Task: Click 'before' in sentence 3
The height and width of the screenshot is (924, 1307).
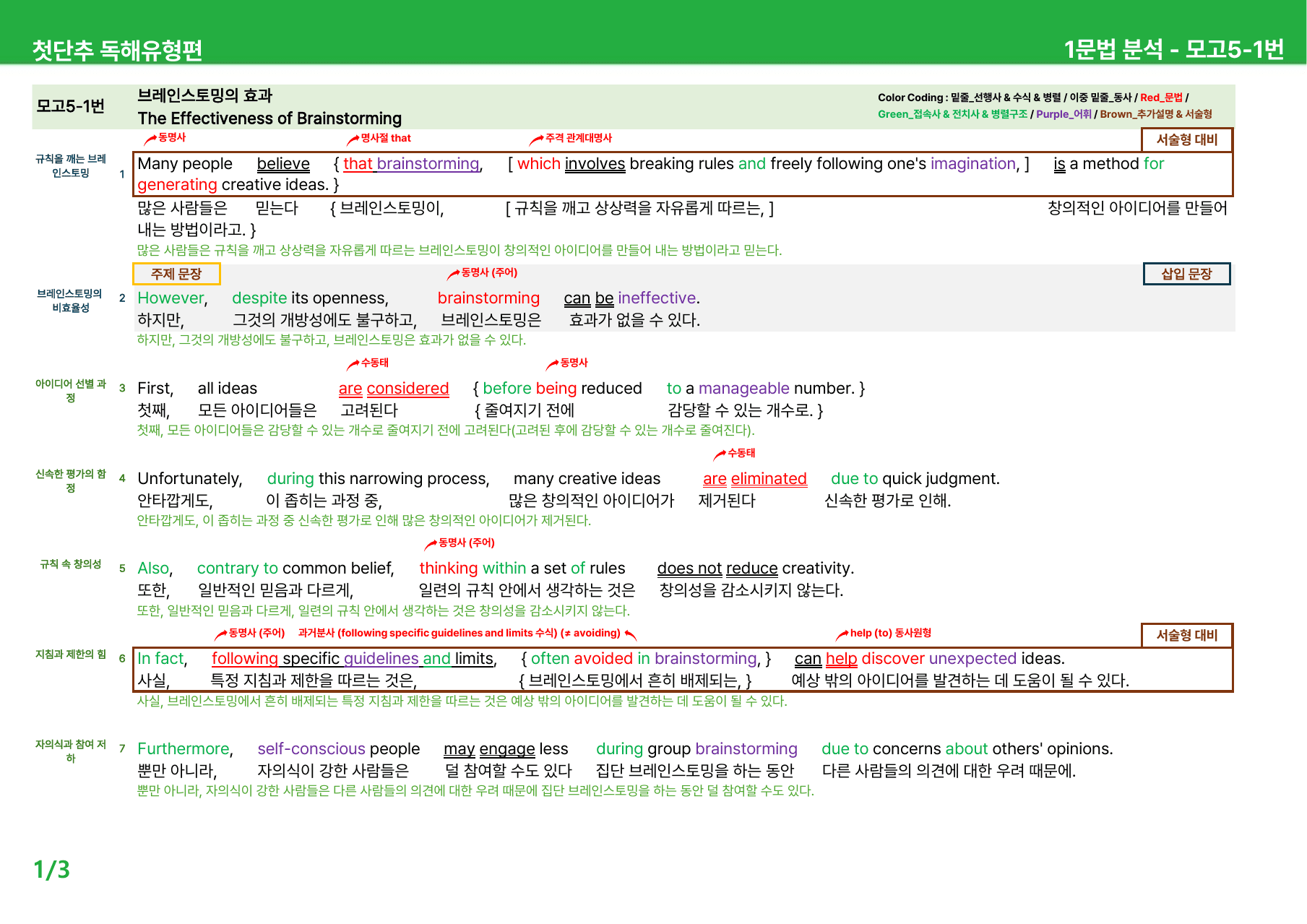Action: click(506, 389)
